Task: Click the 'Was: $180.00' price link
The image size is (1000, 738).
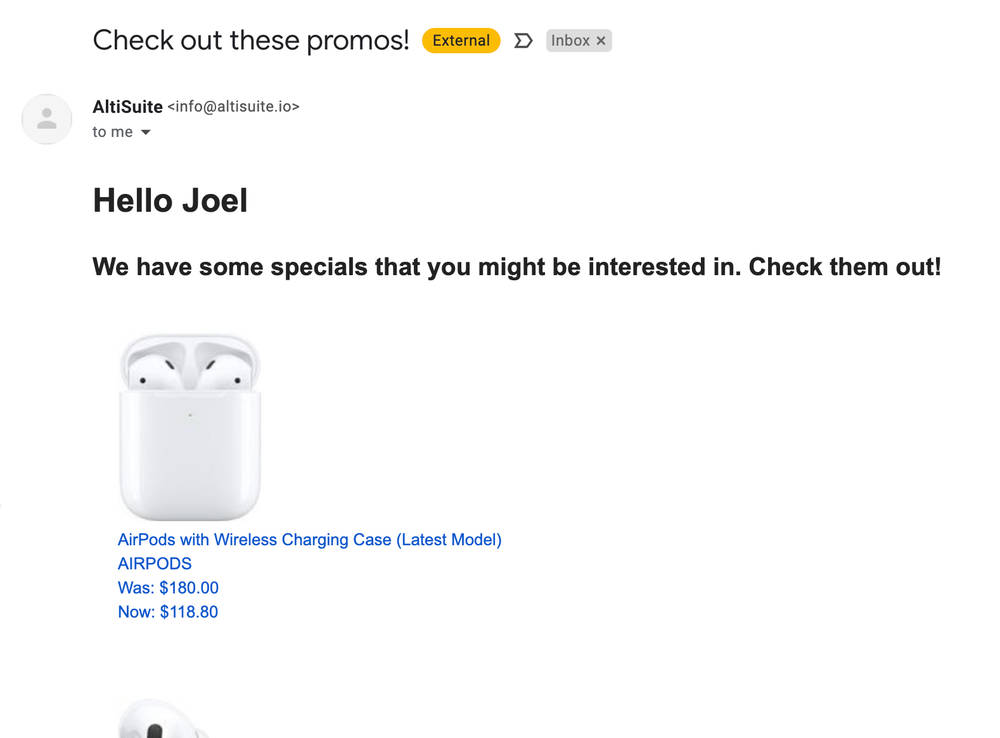Action: 168,588
